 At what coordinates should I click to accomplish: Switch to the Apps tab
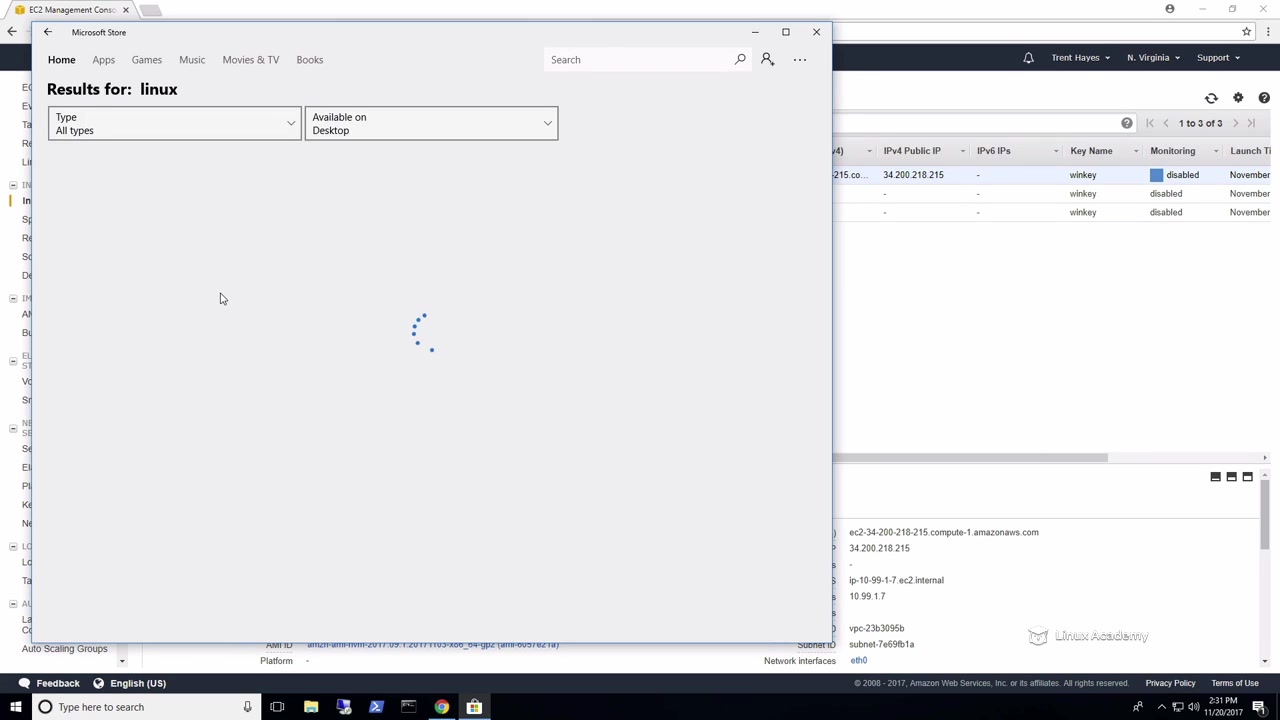click(103, 60)
